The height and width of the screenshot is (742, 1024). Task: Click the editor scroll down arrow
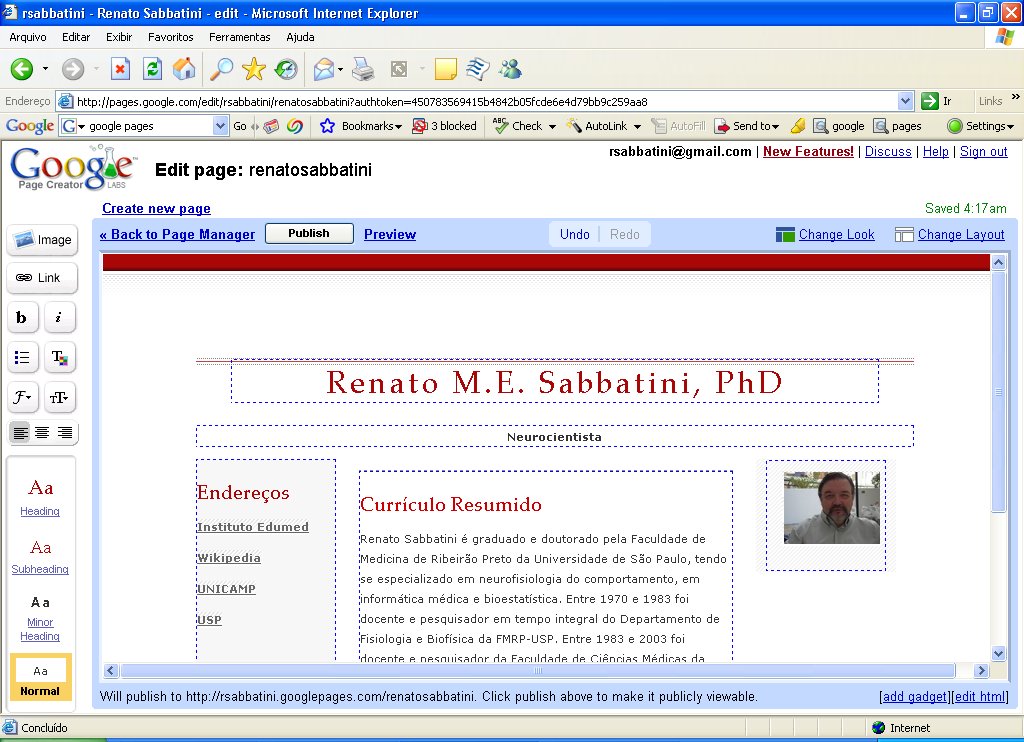click(998, 653)
